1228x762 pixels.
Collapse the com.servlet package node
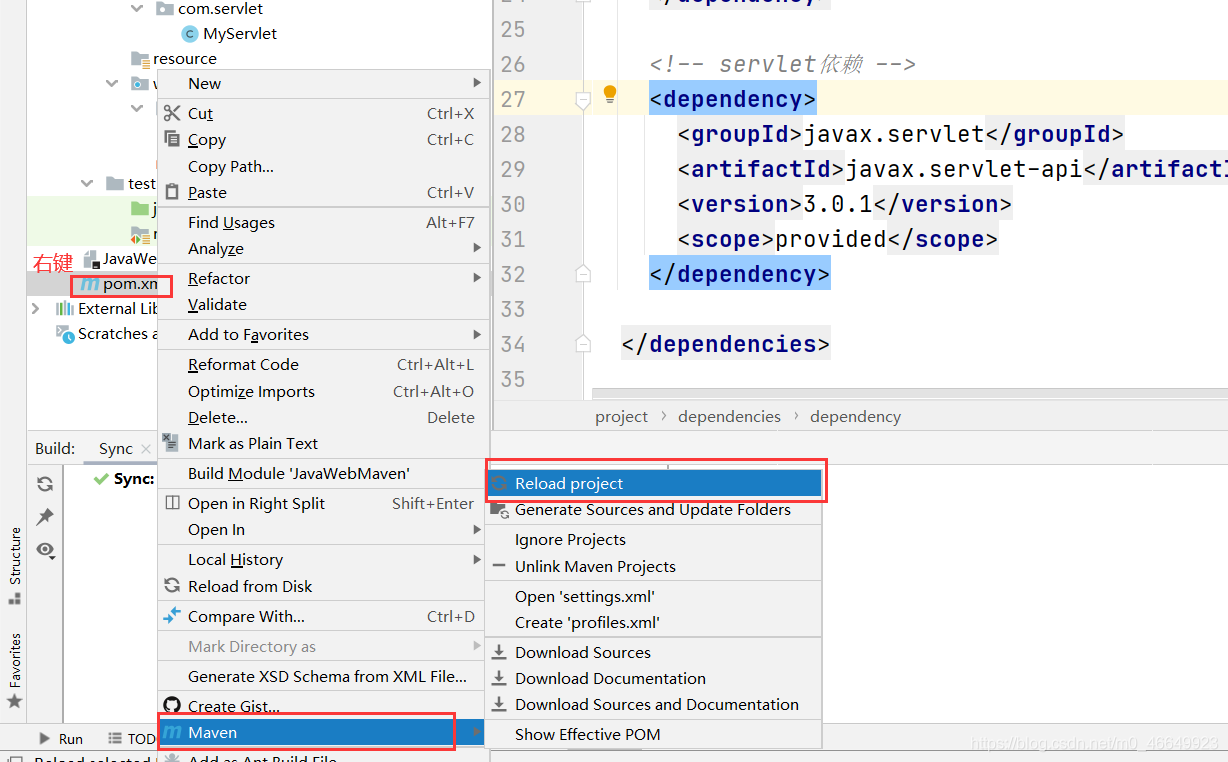pos(138,9)
